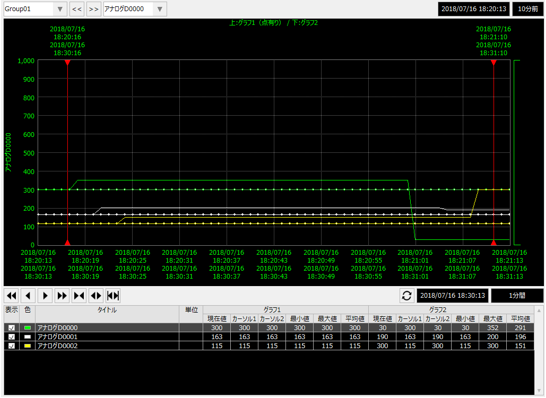Click the bottom red triangle of cursor 2
The height and width of the screenshot is (398, 546).
coord(493,242)
